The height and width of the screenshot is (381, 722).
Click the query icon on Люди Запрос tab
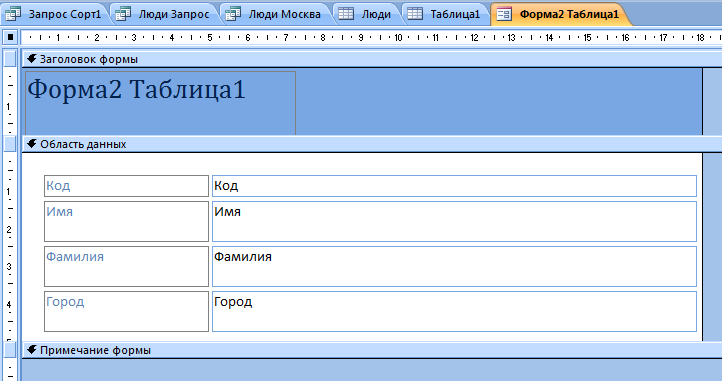pyautogui.click(x=123, y=14)
